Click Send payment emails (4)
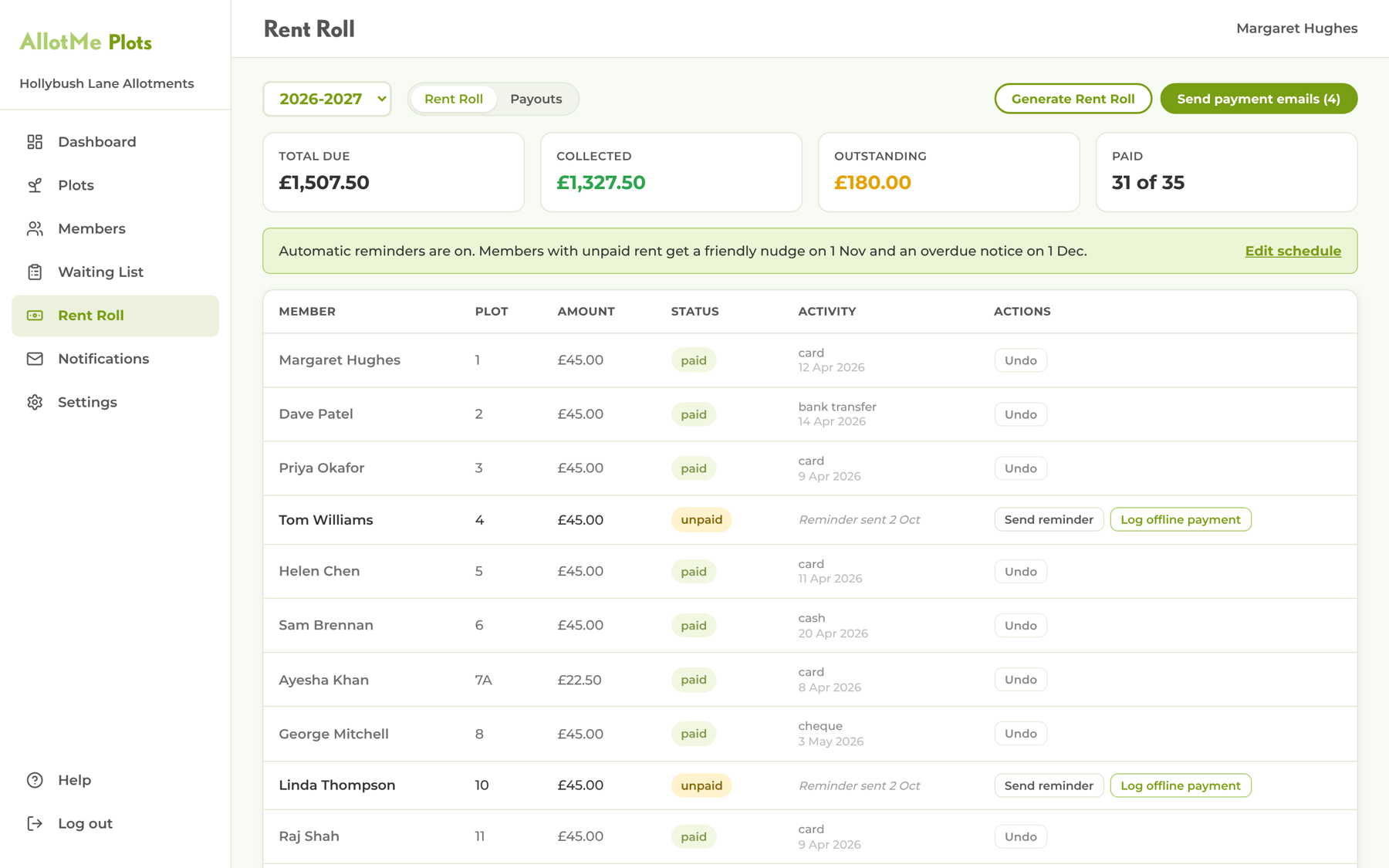This screenshot has width=1389, height=868. tap(1259, 99)
